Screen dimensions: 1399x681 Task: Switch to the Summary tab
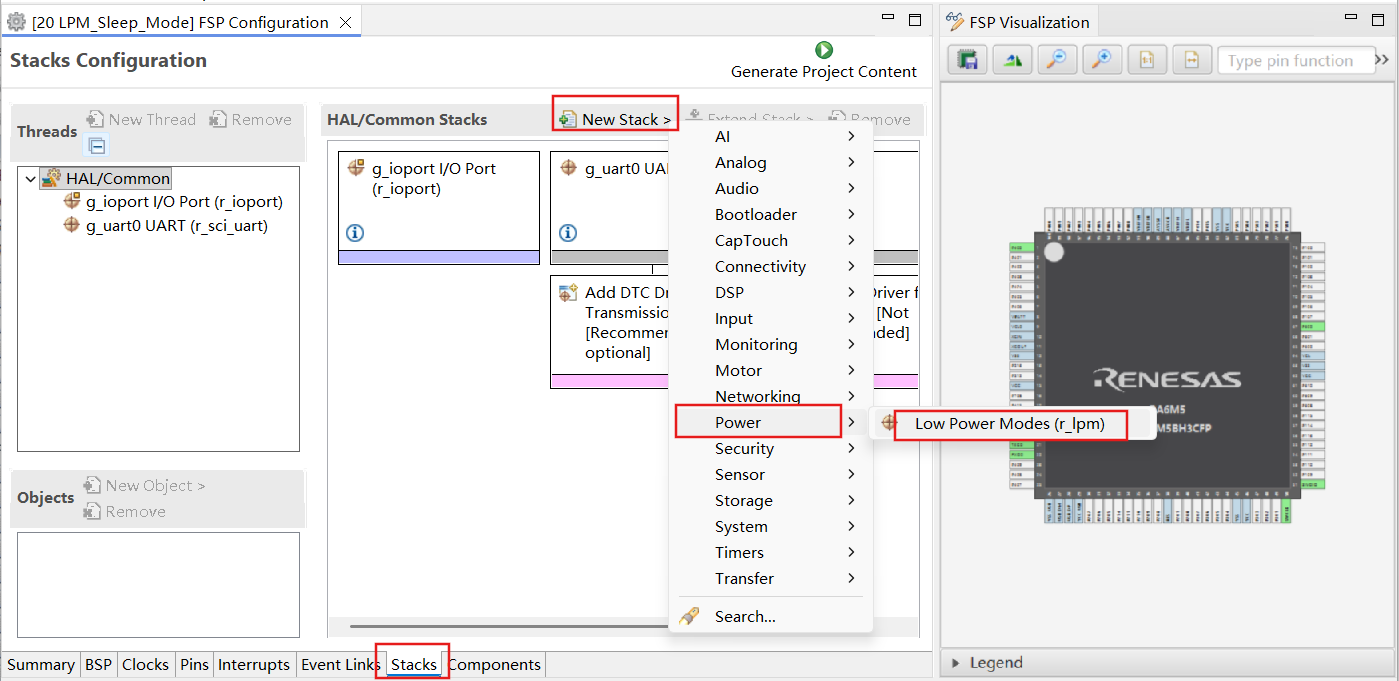point(41,664)
